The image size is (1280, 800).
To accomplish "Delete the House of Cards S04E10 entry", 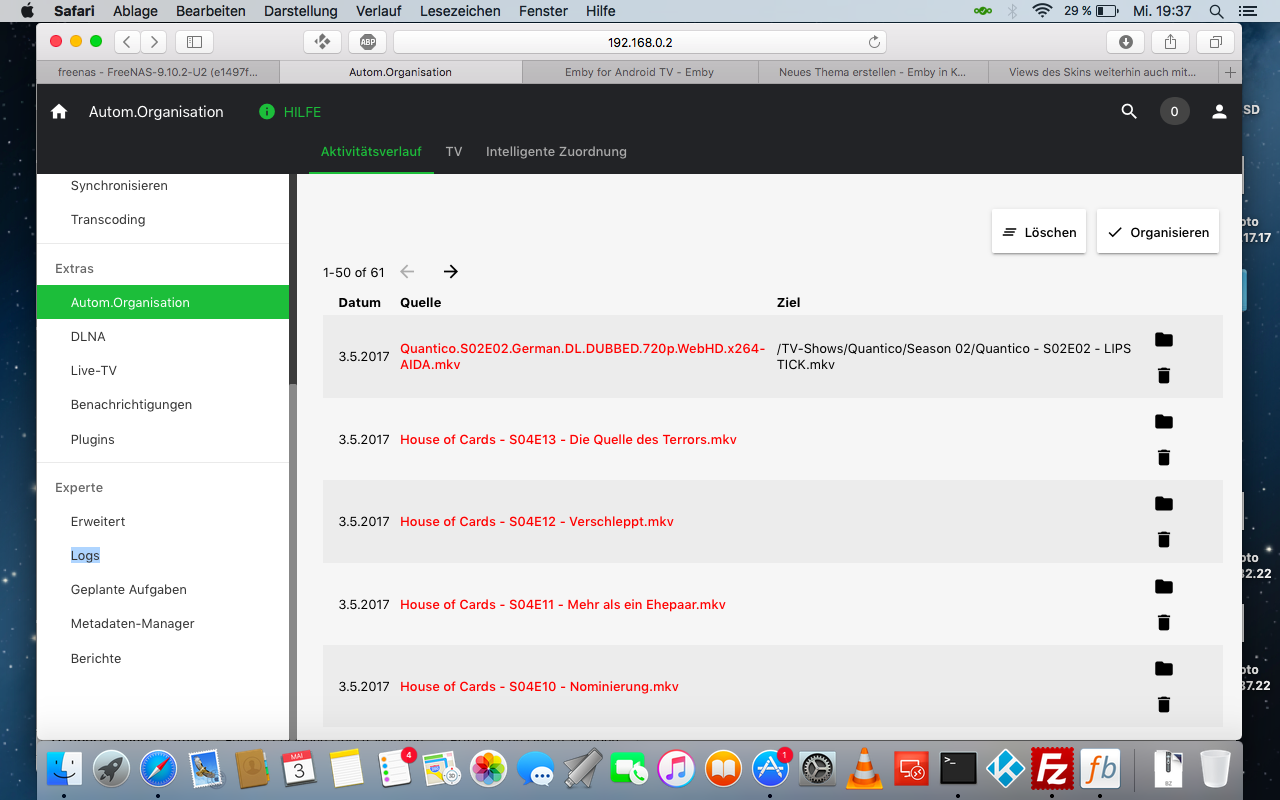I will coord(1163,705).
